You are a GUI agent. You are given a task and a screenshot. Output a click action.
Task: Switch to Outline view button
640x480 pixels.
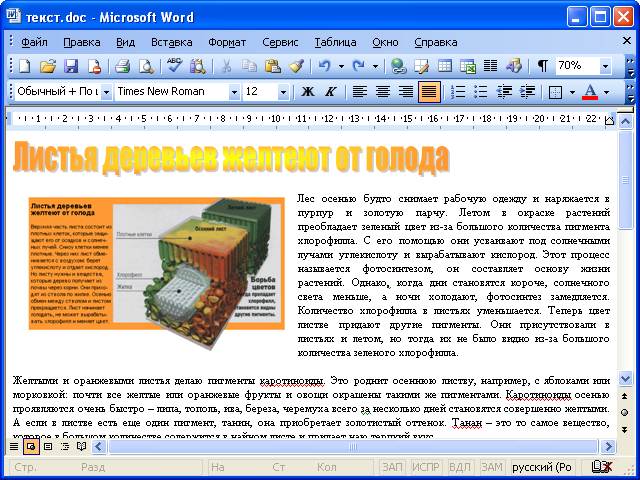(x=65, y=446)
